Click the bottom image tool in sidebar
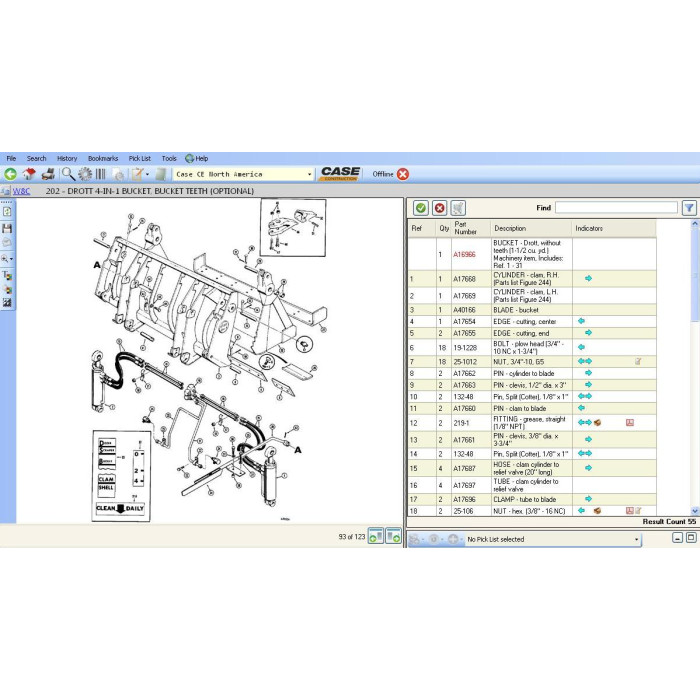Image resolution: width=700 pixels, height=700 pixels. [x=7, y=302]
